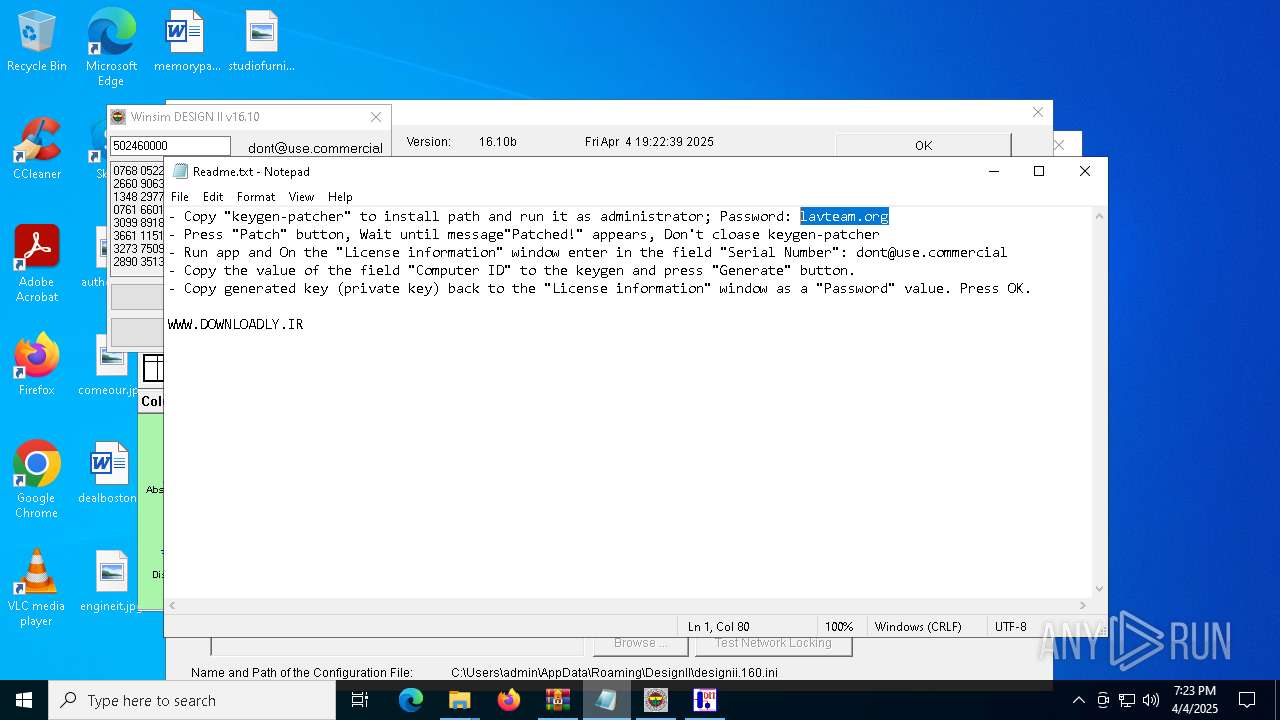
Task: Show hidden system tray icons
Action: [1078, 700]
